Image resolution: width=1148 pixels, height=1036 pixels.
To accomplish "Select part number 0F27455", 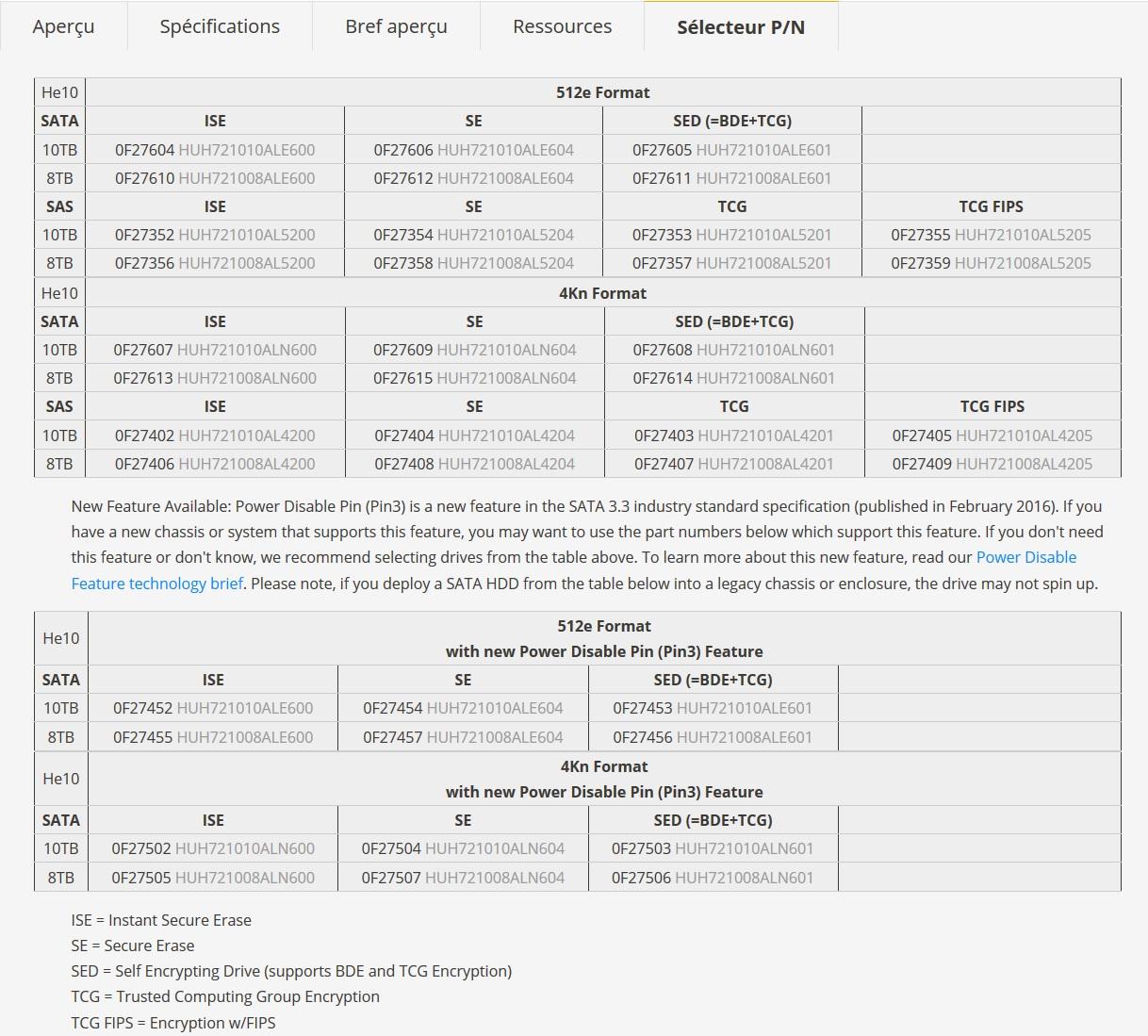I will (x=213, y=737).
